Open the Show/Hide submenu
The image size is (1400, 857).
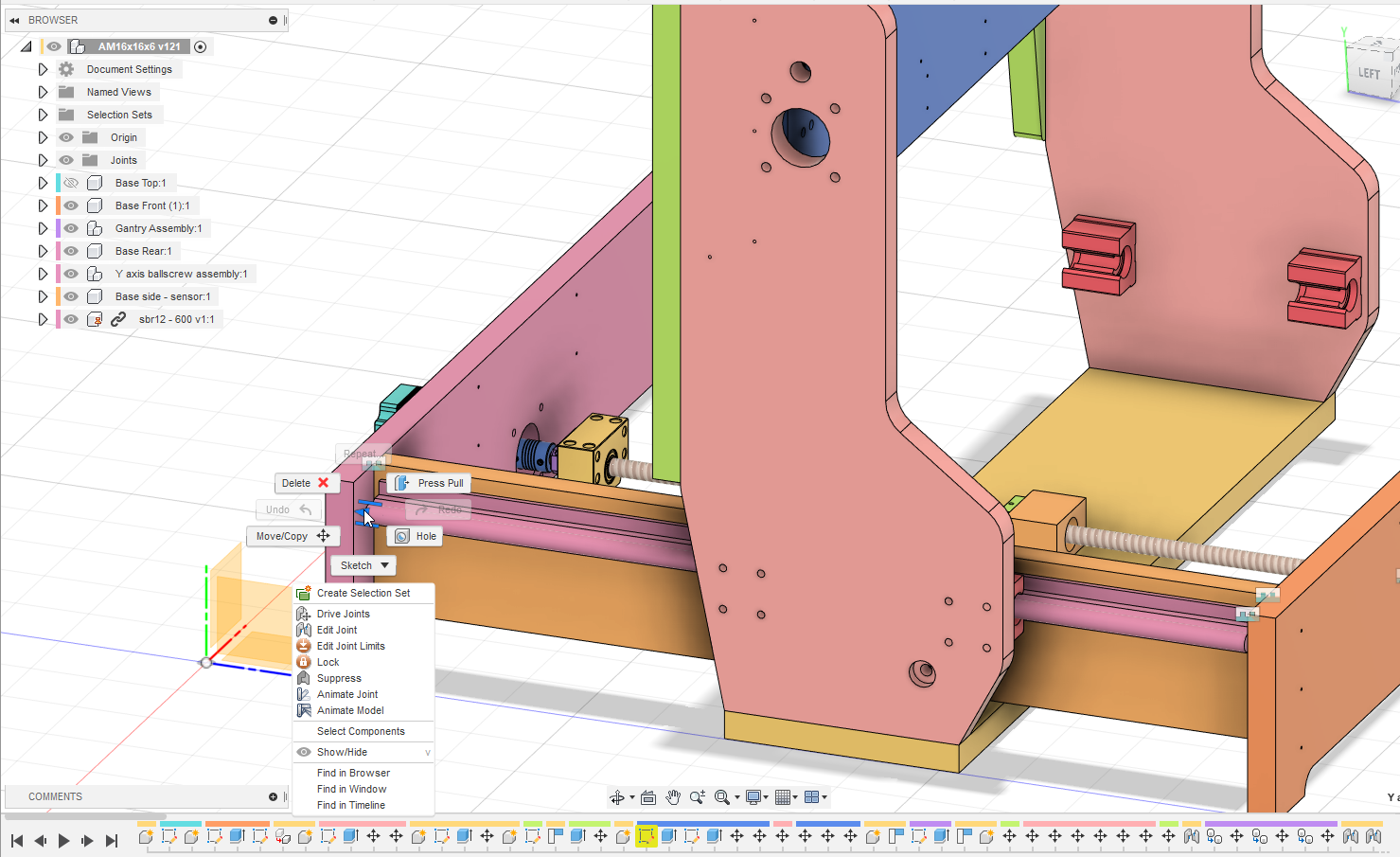(363, 752)
